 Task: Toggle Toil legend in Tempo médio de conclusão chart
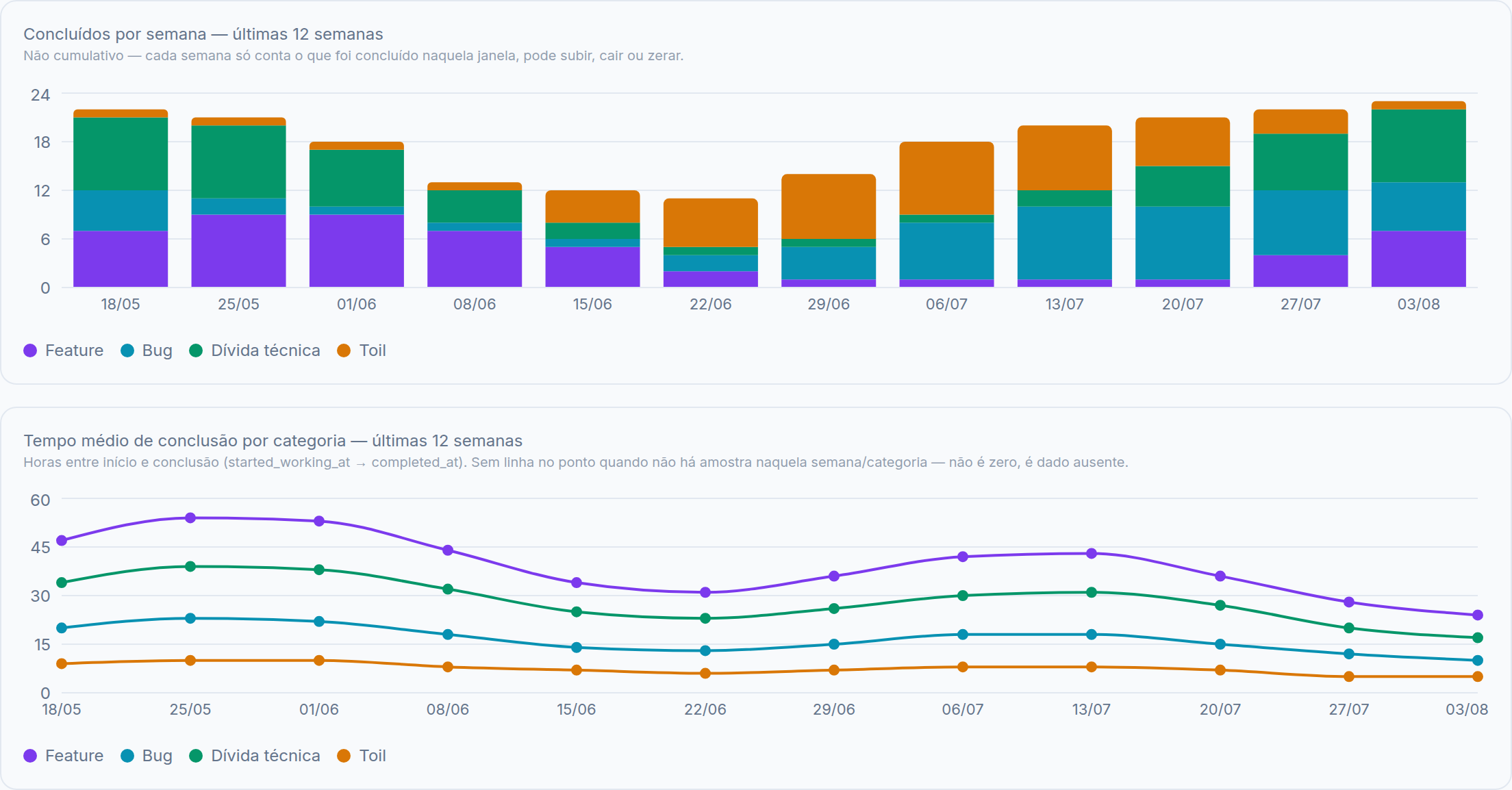point(362,756)
